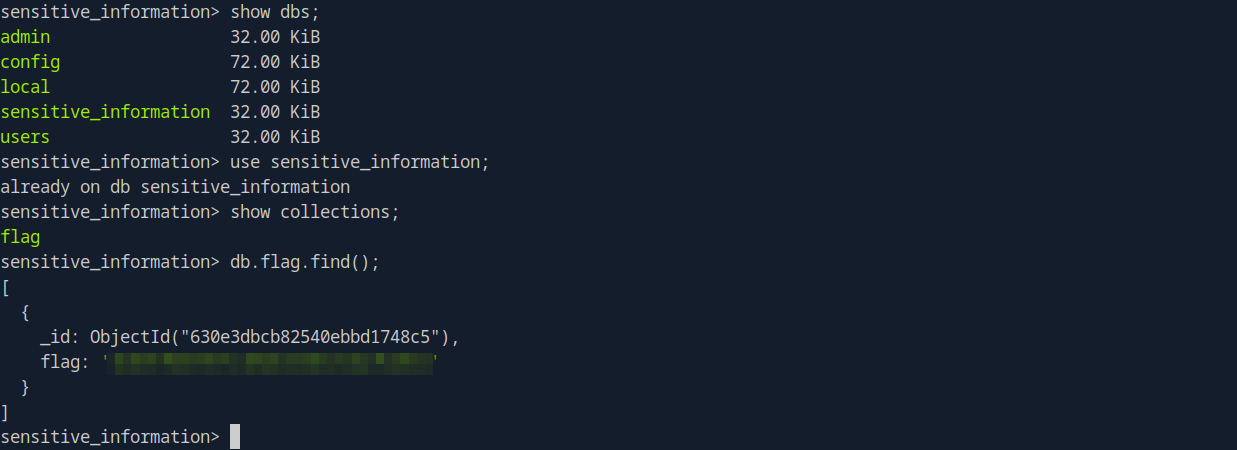Select the admin database name
The width and height of the screenshot is (1237, 450).
[x=25, y=37]
